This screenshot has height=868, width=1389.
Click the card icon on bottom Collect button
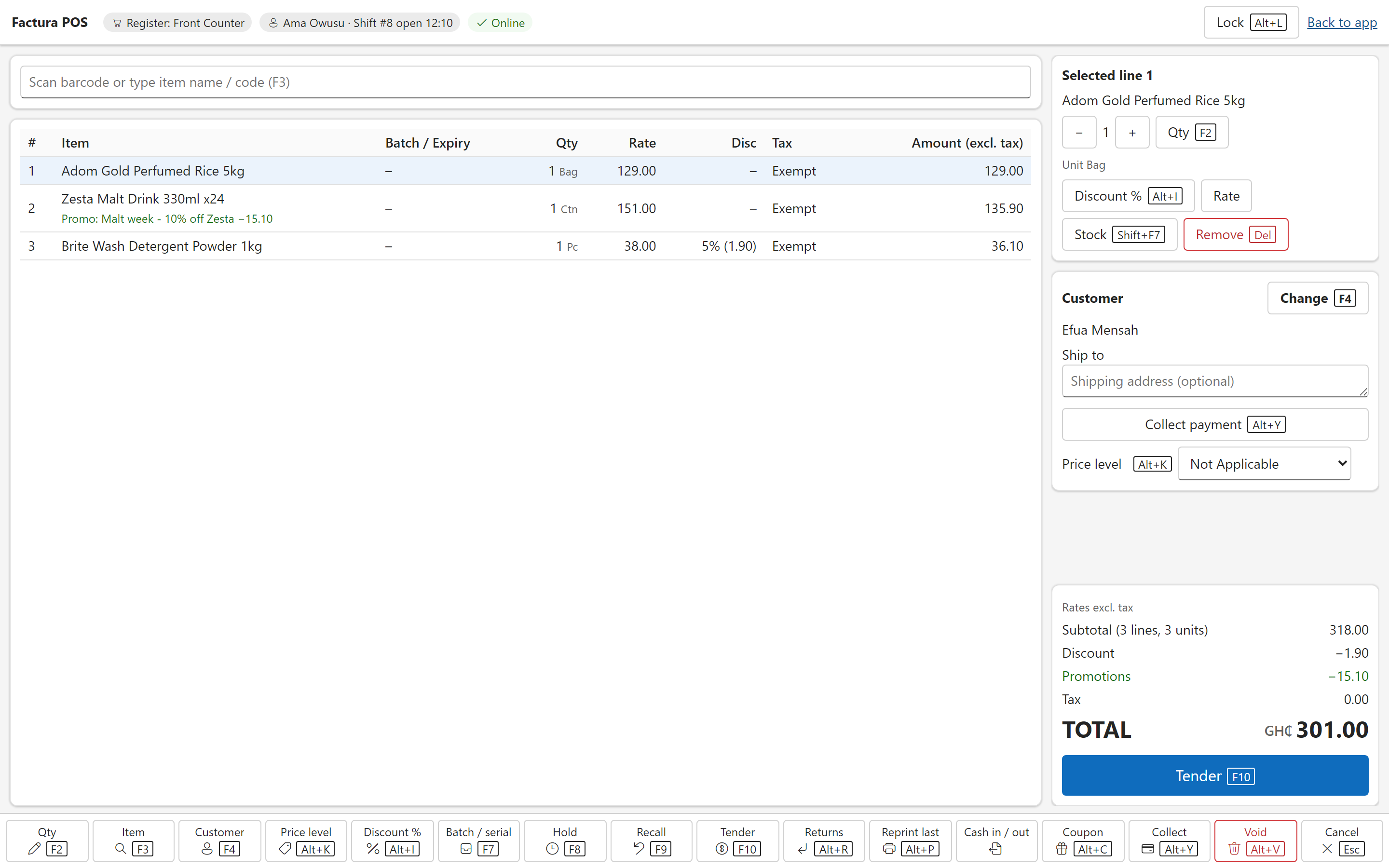(1148, 849)
